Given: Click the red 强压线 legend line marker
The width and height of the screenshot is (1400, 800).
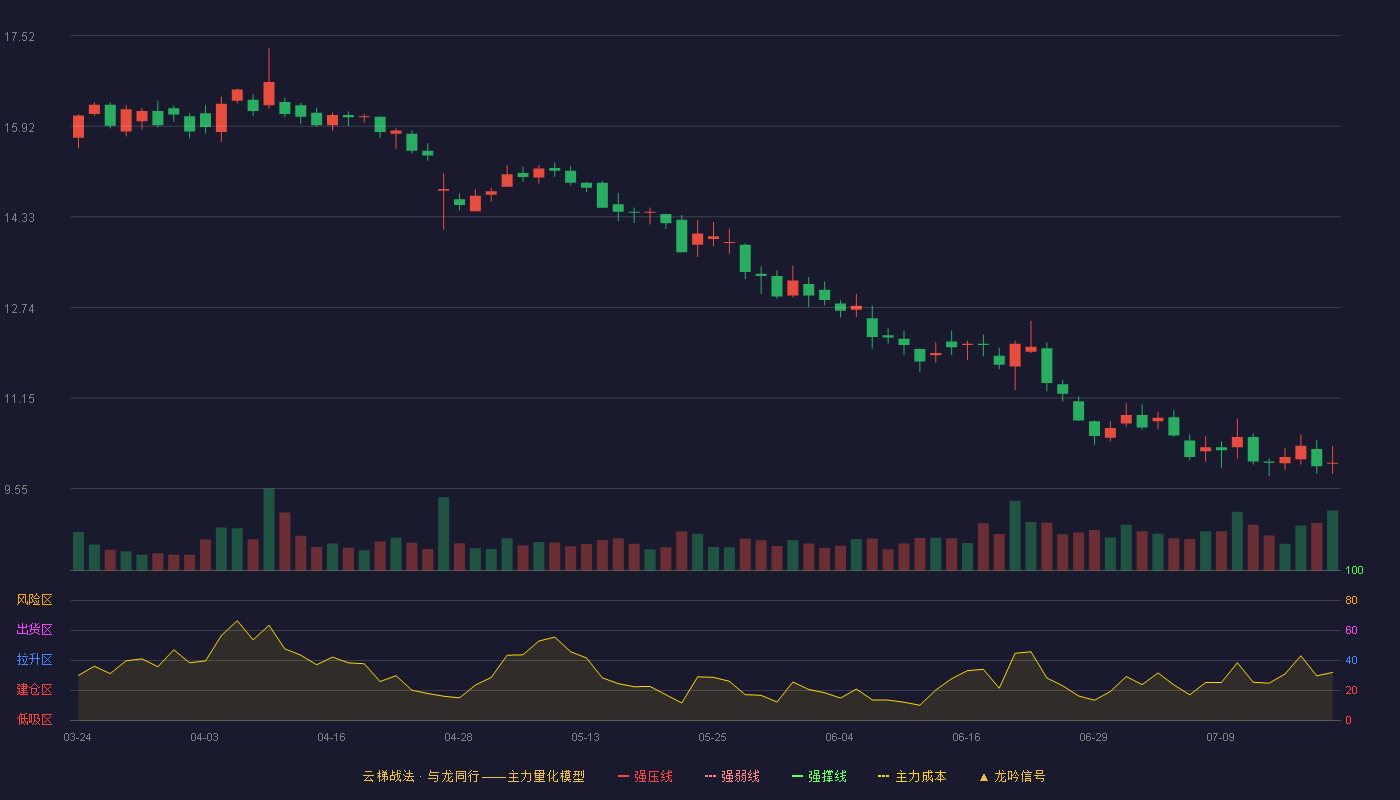Looking at the screenshot, I should pos(623,776).
